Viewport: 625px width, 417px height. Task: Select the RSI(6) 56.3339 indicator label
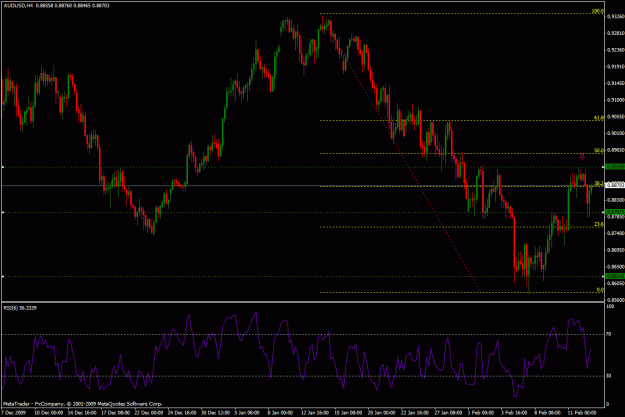click(x=20, y=308)
